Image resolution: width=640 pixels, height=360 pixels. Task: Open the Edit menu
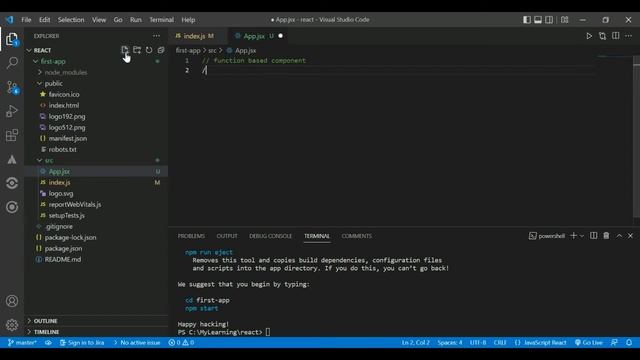pyautogui.click(x=44, y=20)
